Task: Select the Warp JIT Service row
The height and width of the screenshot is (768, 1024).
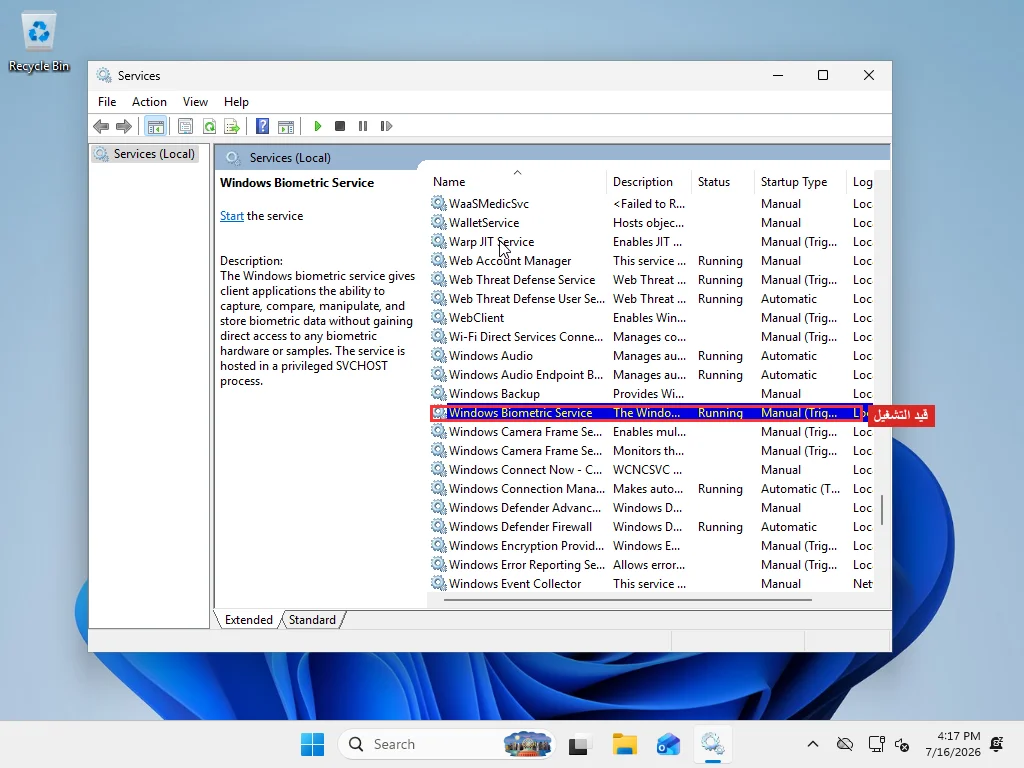Action: 651,242
